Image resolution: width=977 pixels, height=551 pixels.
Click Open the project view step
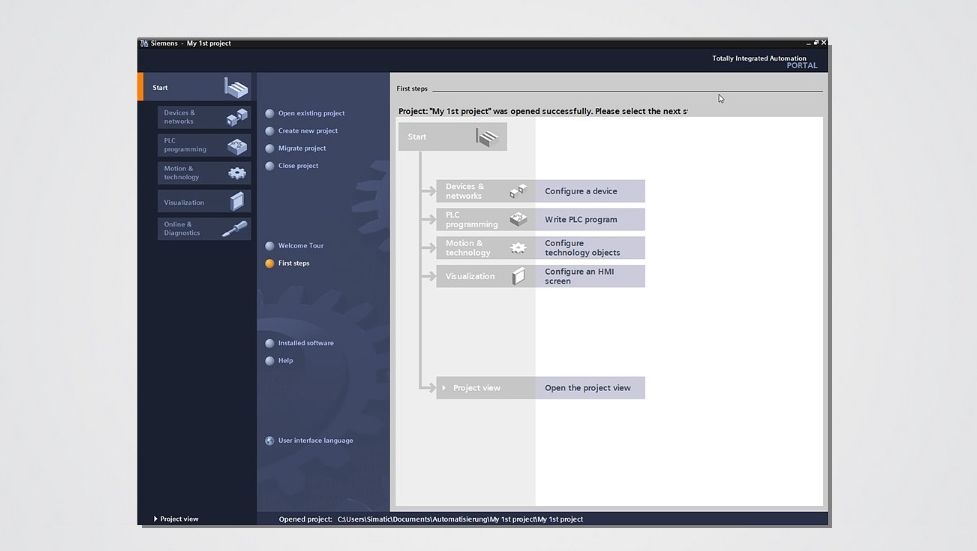590,388
